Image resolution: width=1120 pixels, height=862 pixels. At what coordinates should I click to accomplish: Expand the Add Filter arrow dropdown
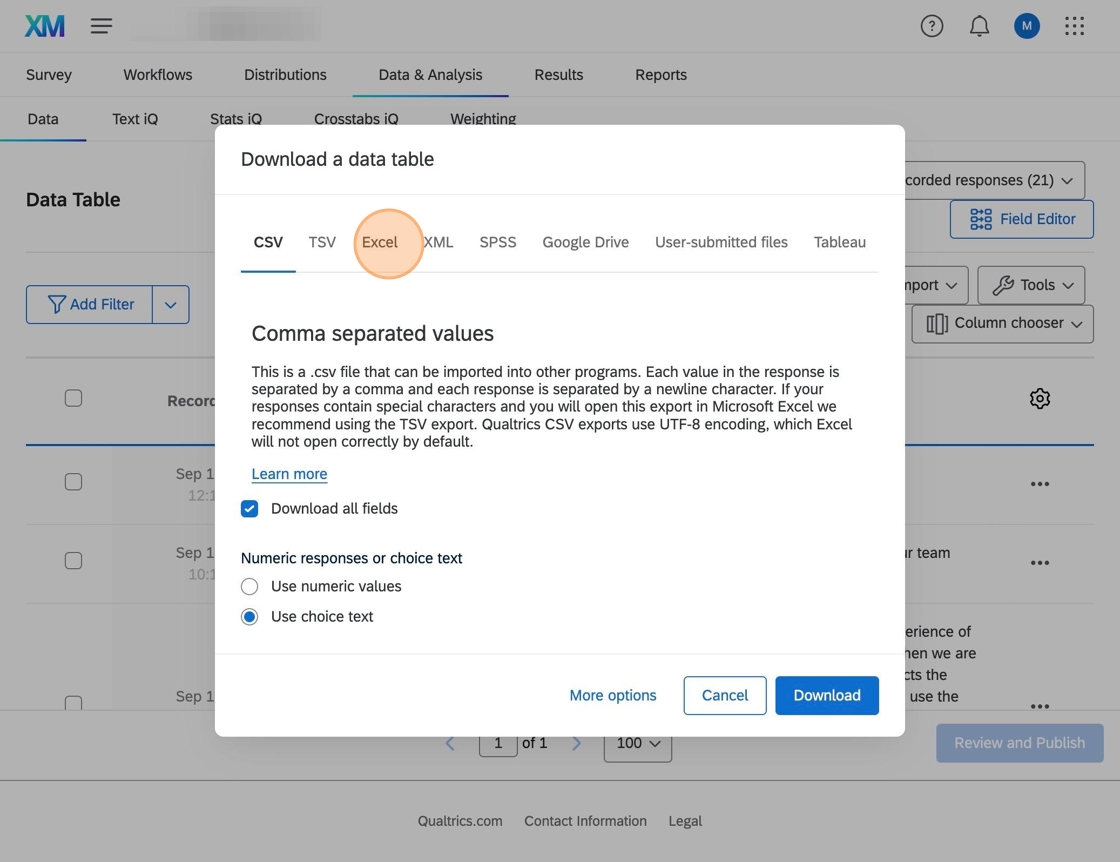pyautogui.click(x=171, y=305)
